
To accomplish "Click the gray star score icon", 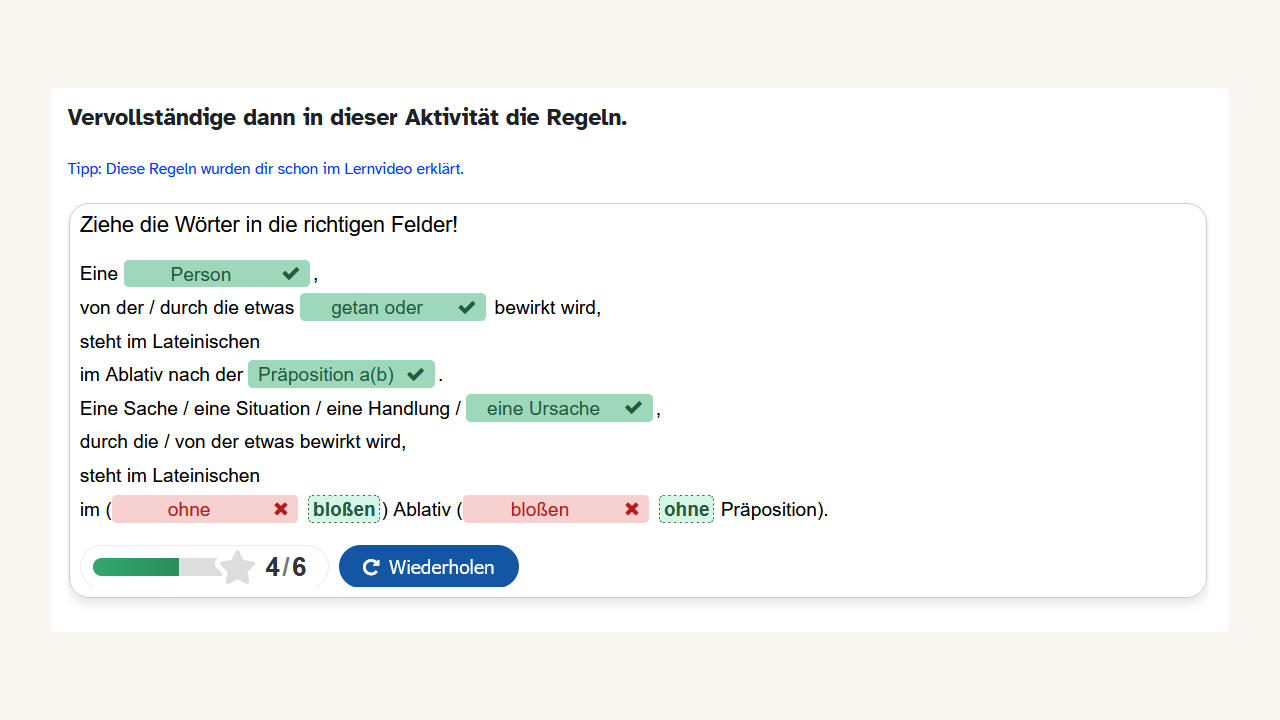I will pyautogui.click(x=237, y=567).
